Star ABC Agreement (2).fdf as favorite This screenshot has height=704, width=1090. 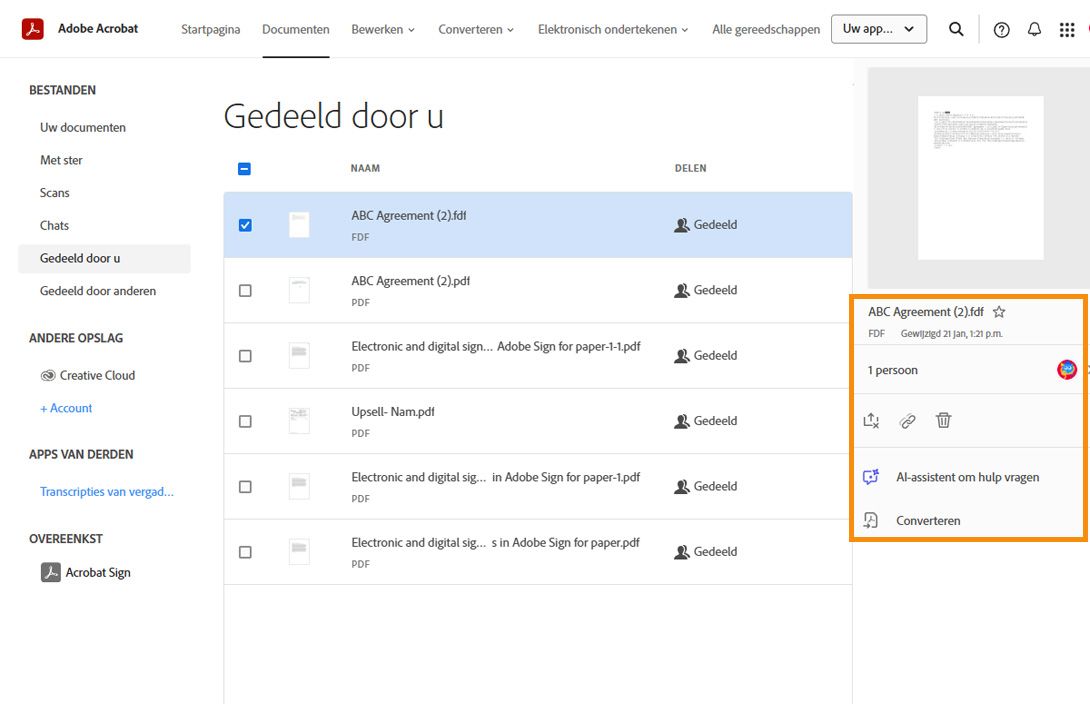(998, 311)
